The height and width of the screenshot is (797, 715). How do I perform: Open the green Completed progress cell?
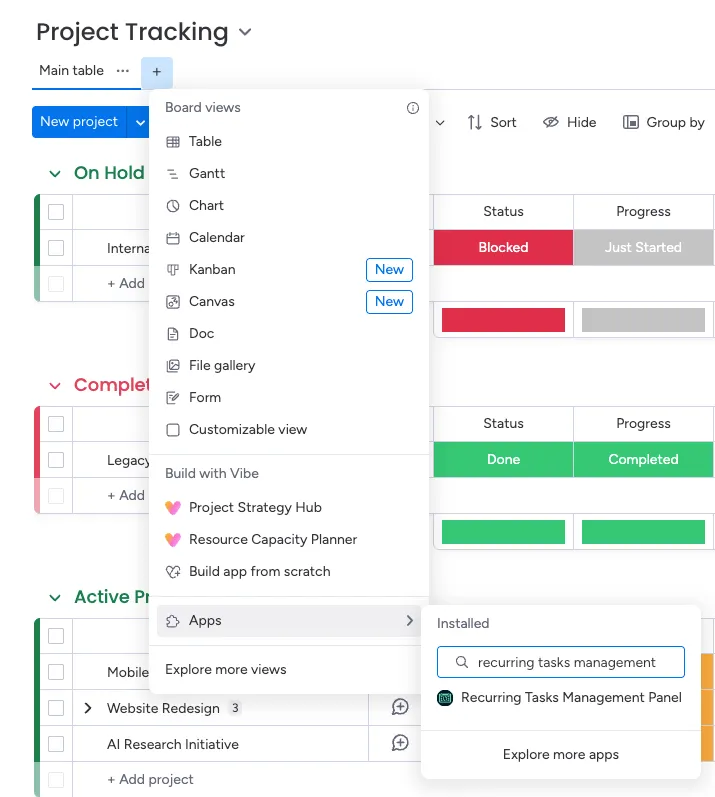pyautogui.click(x=643, y=459)
